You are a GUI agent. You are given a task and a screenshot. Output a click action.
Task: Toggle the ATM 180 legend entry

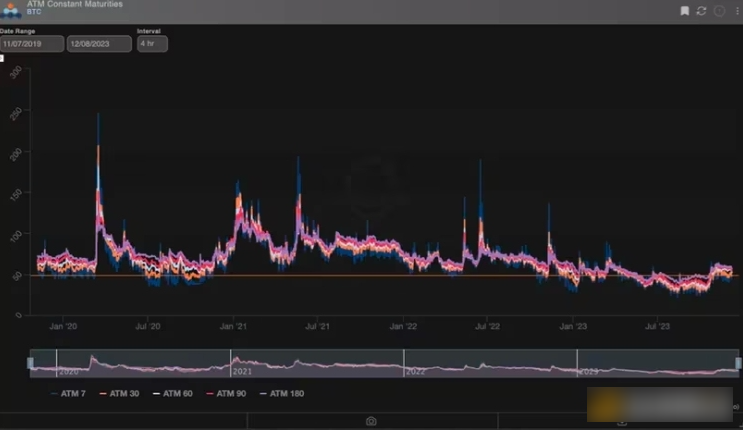(280, 394)
